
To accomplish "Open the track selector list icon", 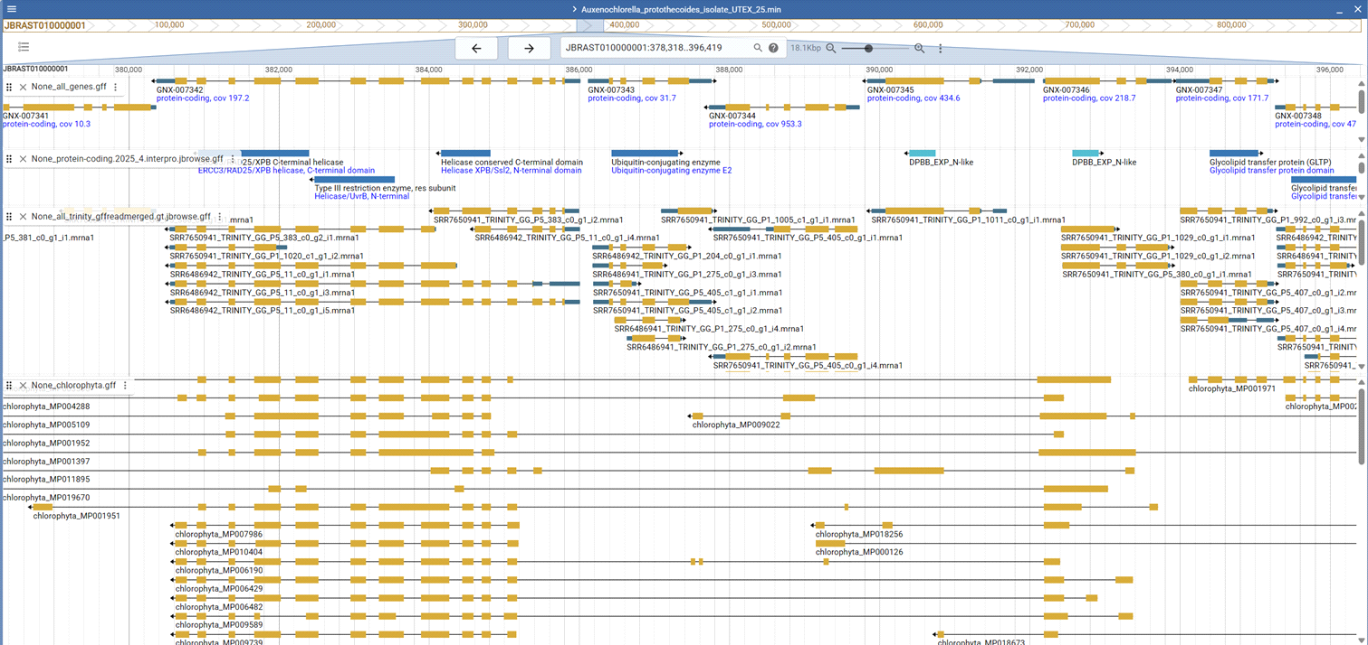I will (24, 47).
